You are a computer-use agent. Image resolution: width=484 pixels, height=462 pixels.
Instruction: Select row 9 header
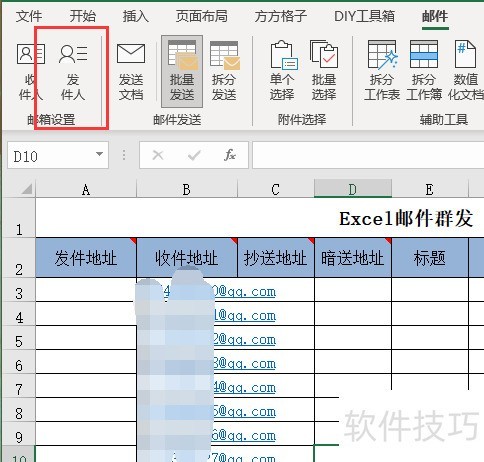click(x=19, y=434)
